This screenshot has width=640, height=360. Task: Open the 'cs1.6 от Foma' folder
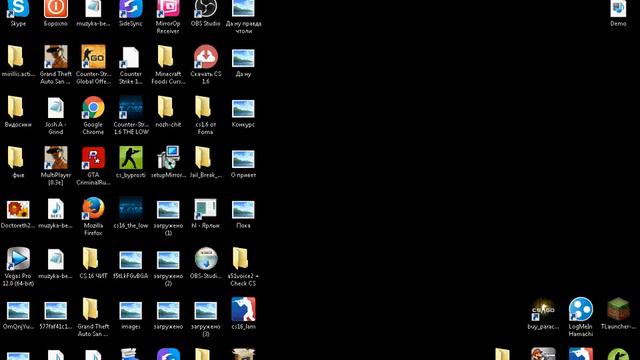coord(203,107)
